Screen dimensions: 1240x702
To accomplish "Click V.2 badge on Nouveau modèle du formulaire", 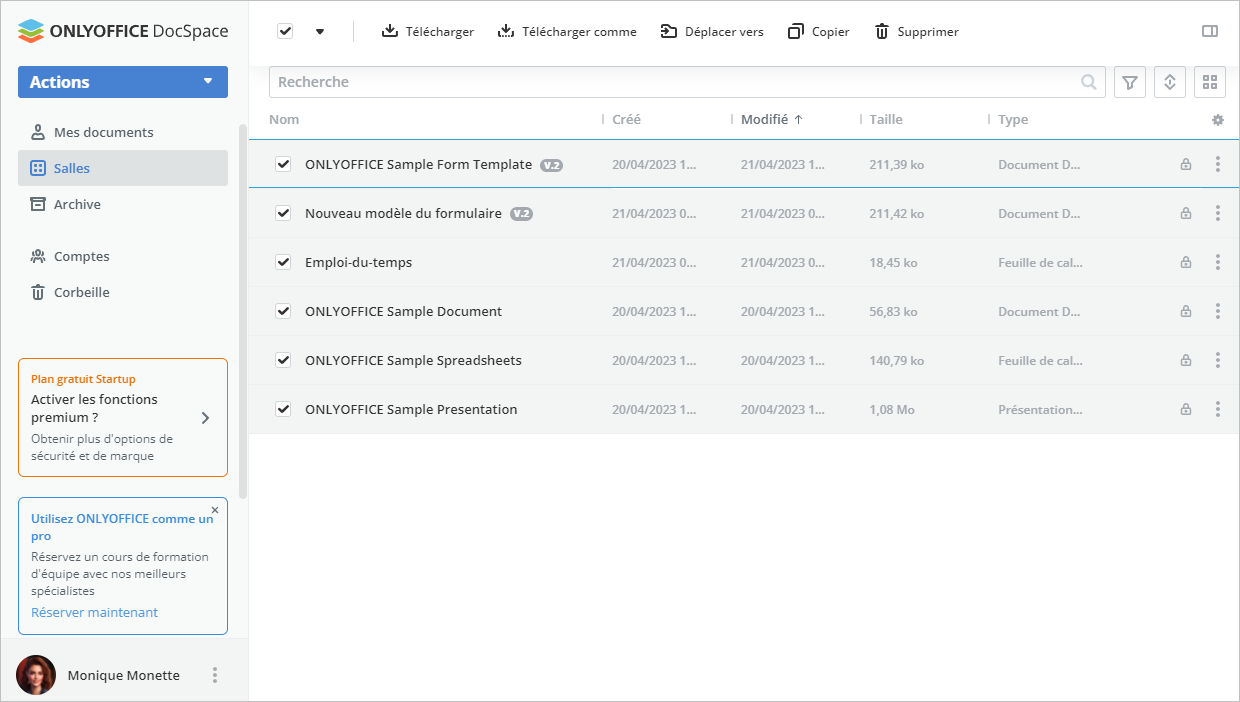I will click(521, 214).
